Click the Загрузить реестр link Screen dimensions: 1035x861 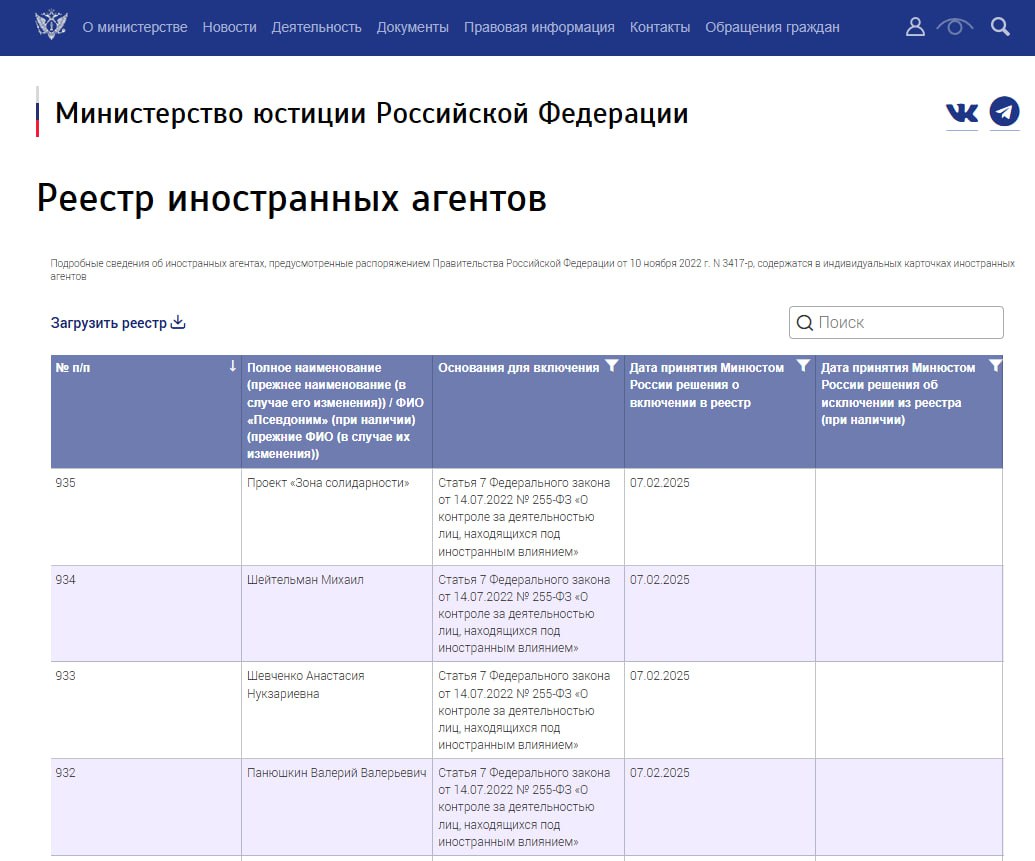pyautogui.click(x=109, y=323)
